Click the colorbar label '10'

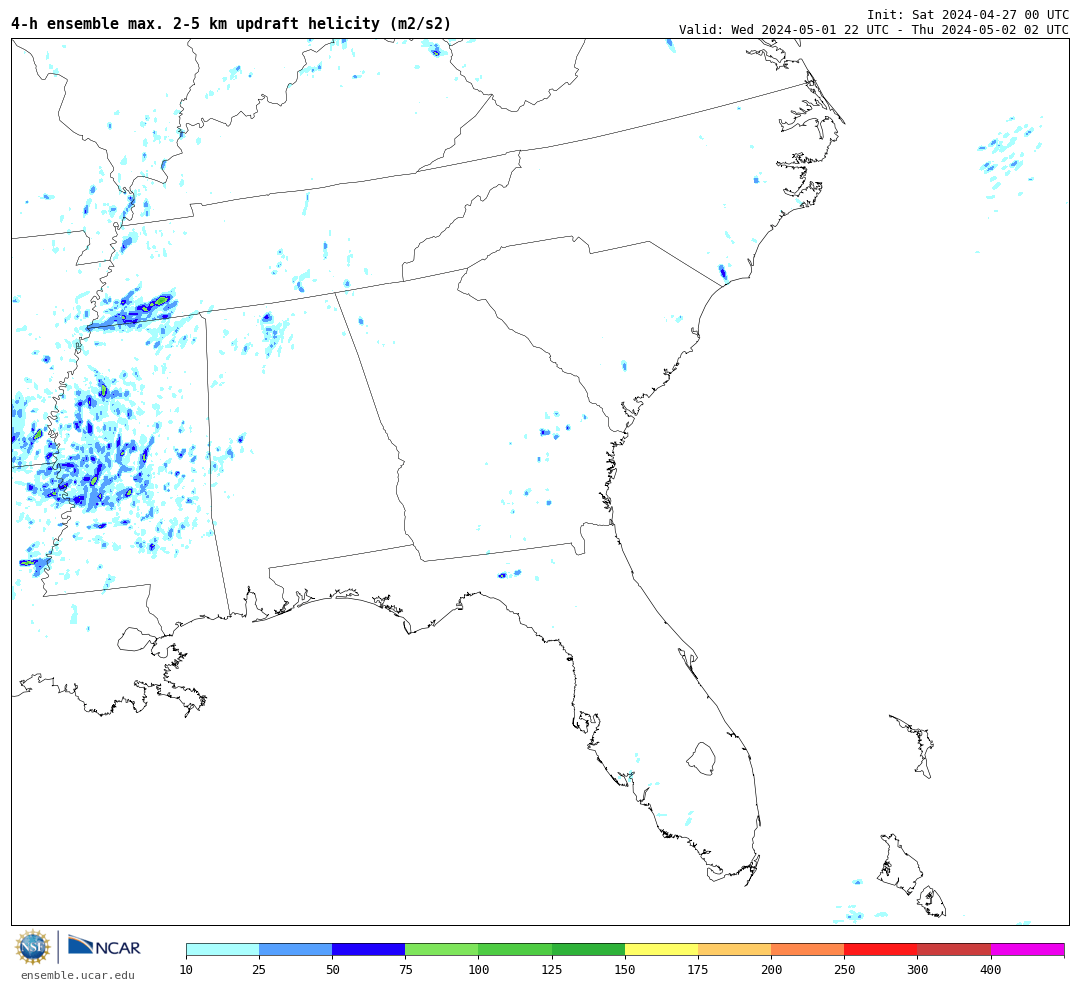pos(187,970)
